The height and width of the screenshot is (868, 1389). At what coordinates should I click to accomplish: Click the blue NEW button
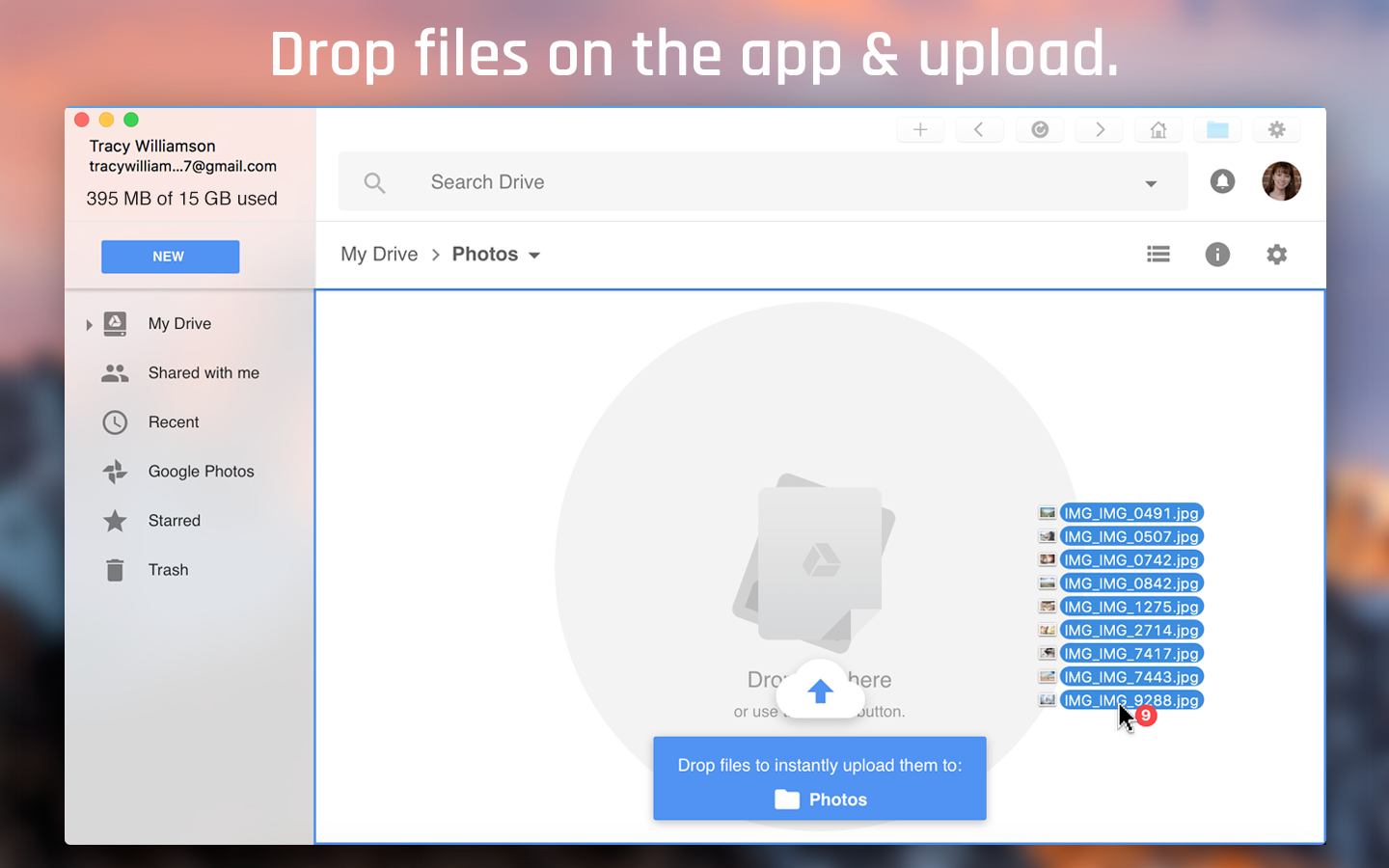click(170, 257)
